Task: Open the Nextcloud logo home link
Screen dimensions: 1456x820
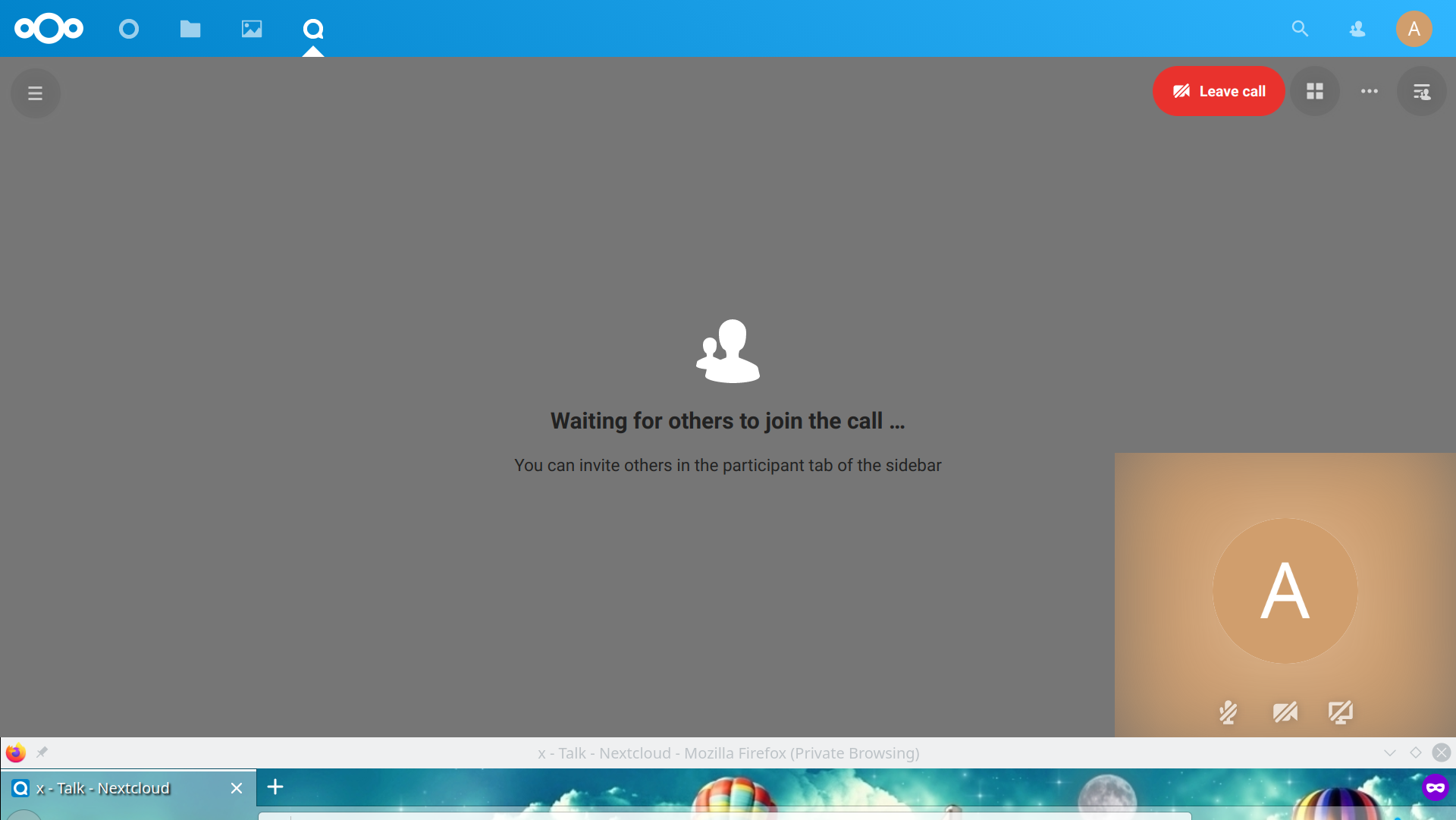Action: 49,29
